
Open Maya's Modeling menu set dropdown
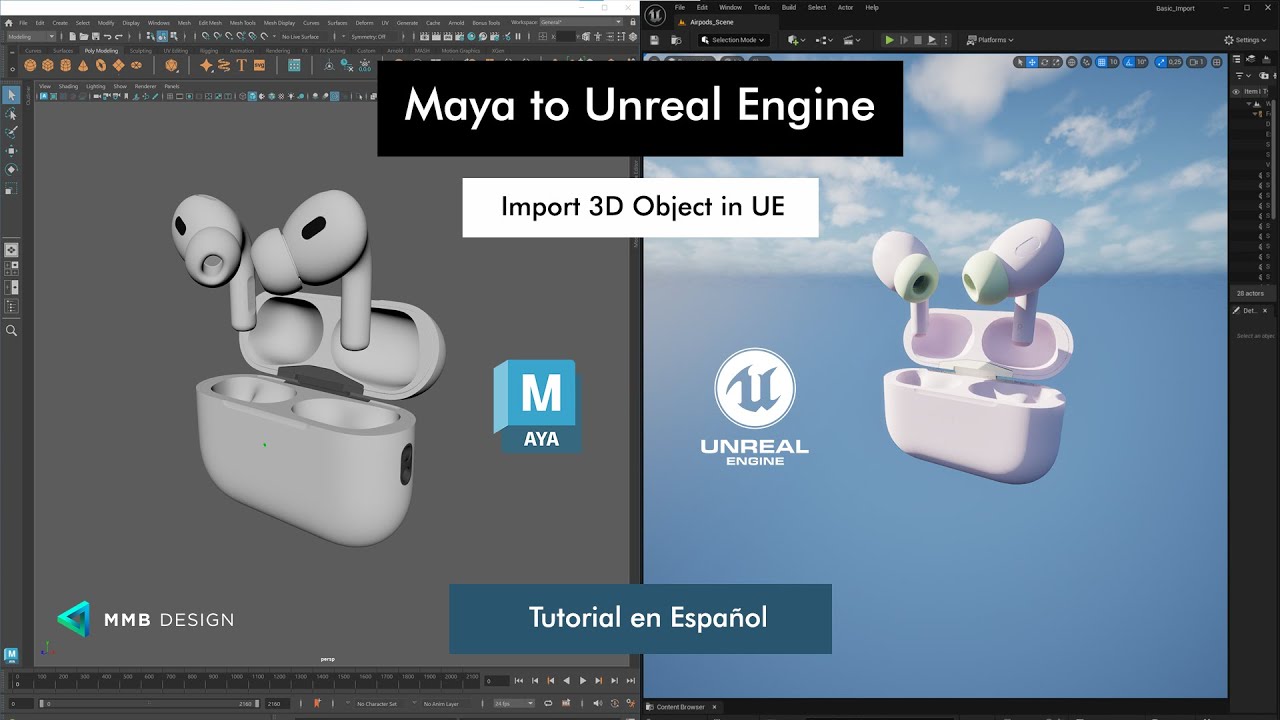[32, 36]
